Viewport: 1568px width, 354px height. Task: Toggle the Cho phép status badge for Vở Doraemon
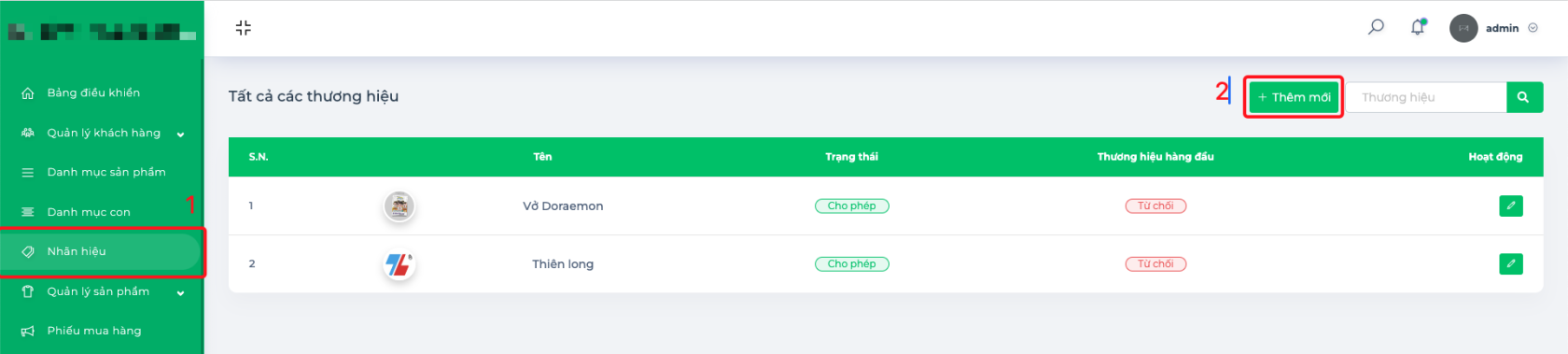[x=852, y=205]
